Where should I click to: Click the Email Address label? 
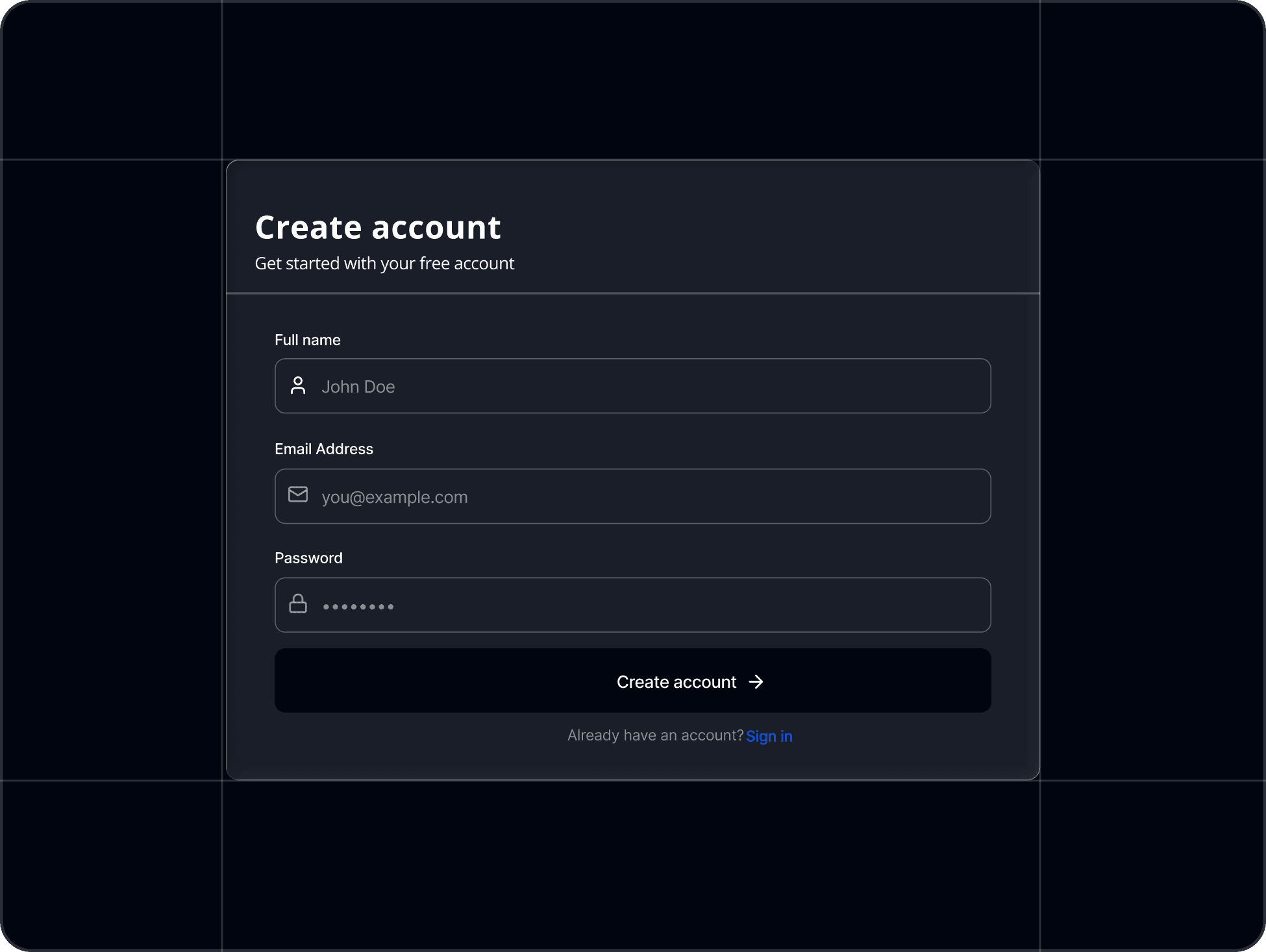(324, 449)
